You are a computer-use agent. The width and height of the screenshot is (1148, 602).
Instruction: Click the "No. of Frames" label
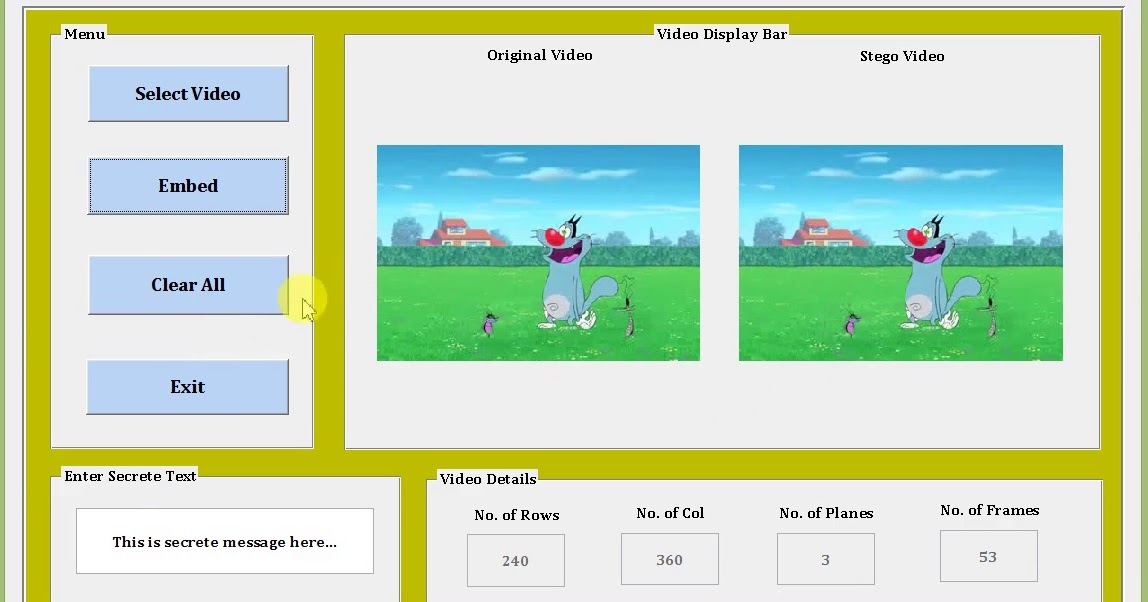pyautogui.click(x=990, y=510)
